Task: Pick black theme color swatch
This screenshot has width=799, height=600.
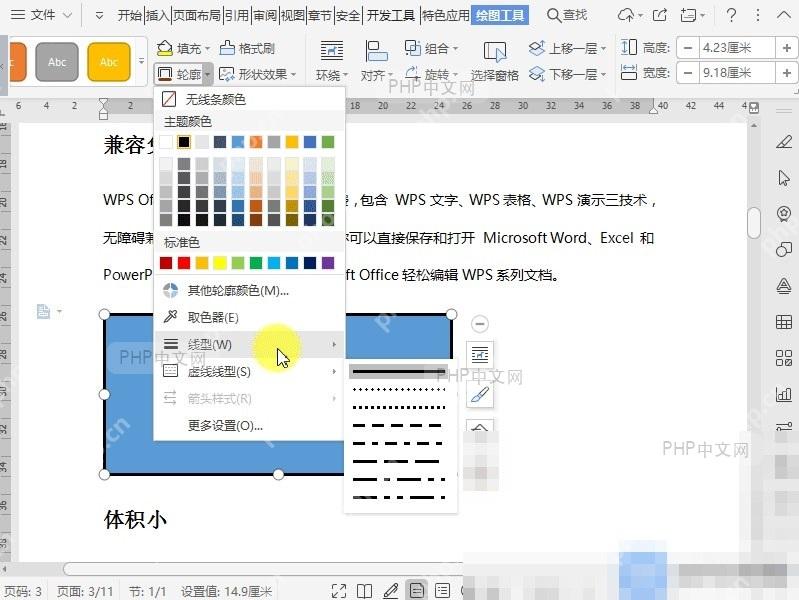Action: click(x=184, y=142)
